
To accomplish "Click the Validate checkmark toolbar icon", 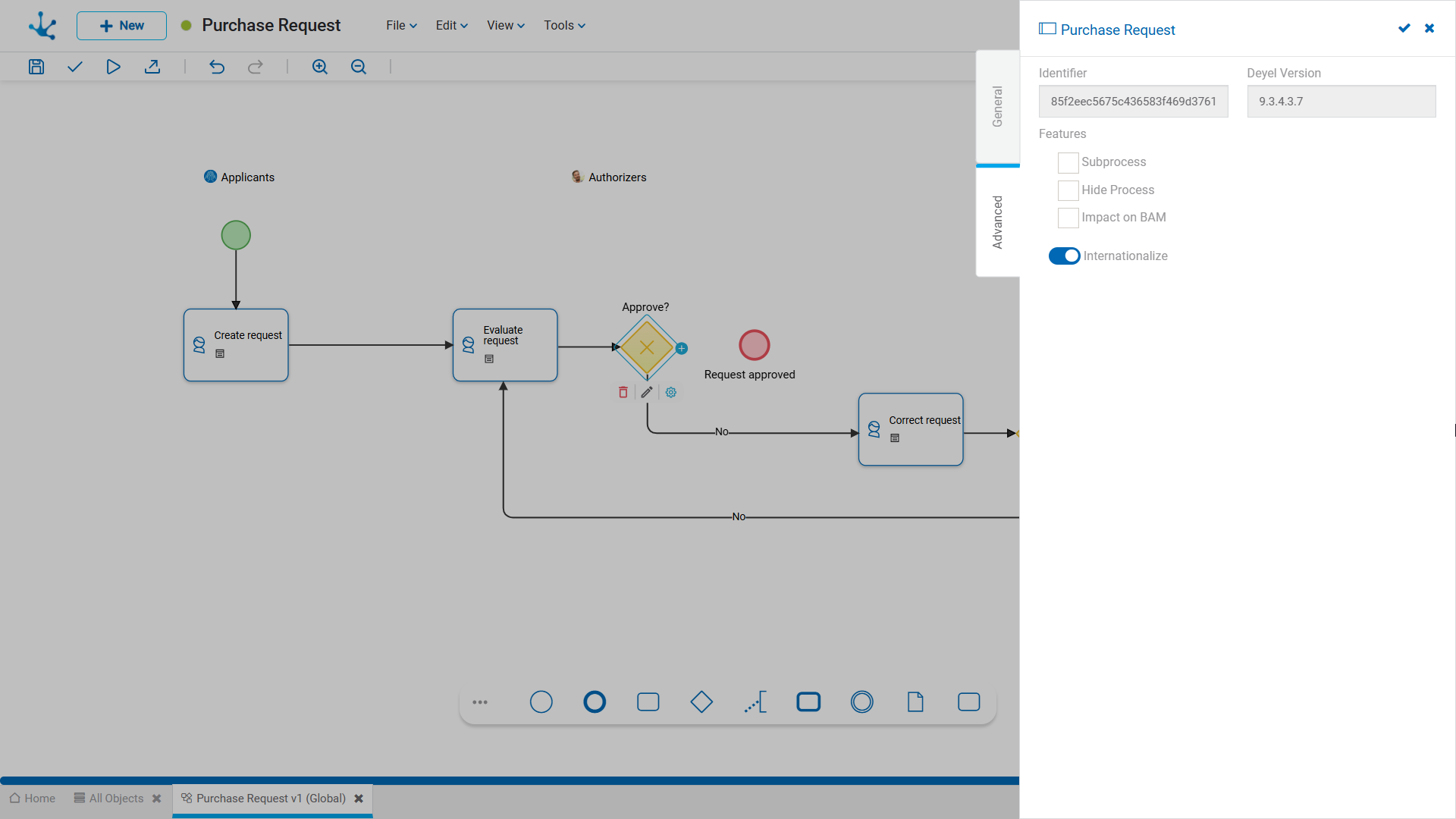I will [x=74, y=67].
